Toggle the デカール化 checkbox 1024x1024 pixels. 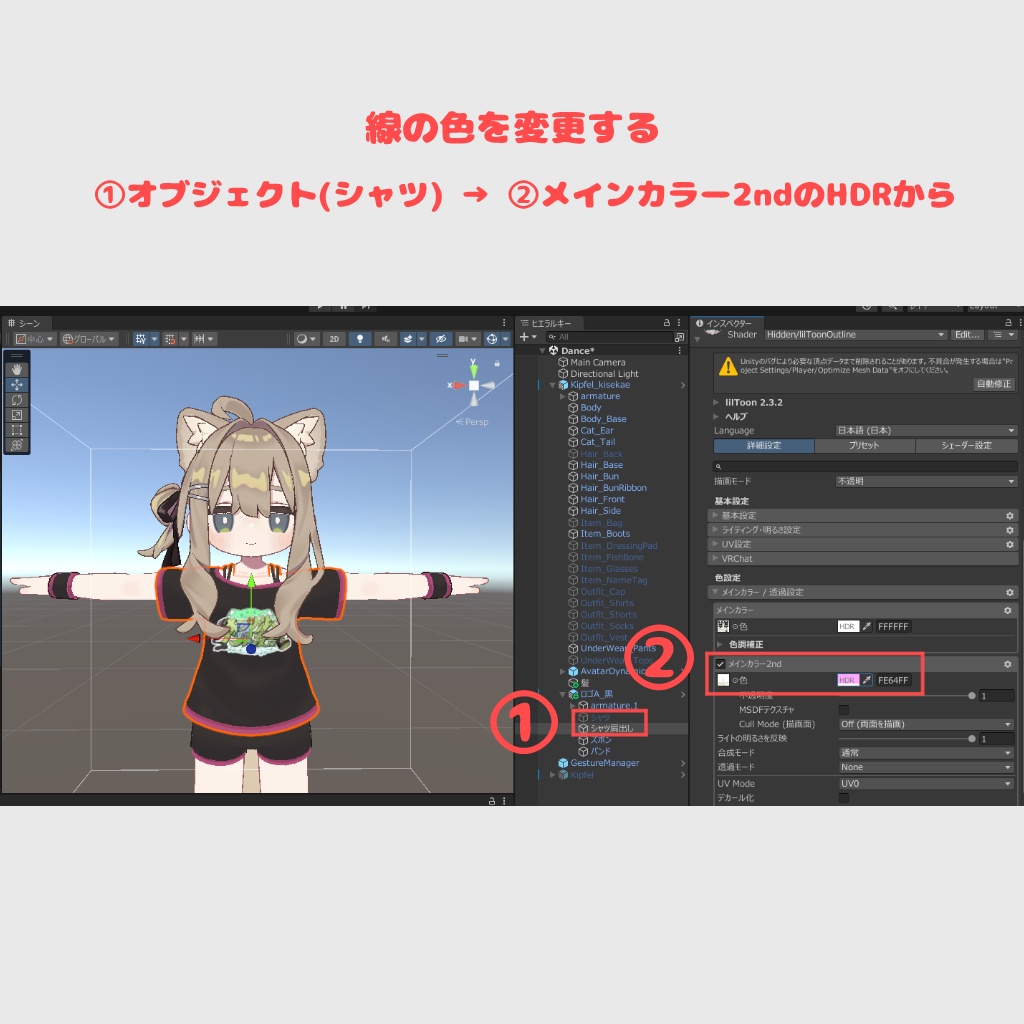click(843, 799)
